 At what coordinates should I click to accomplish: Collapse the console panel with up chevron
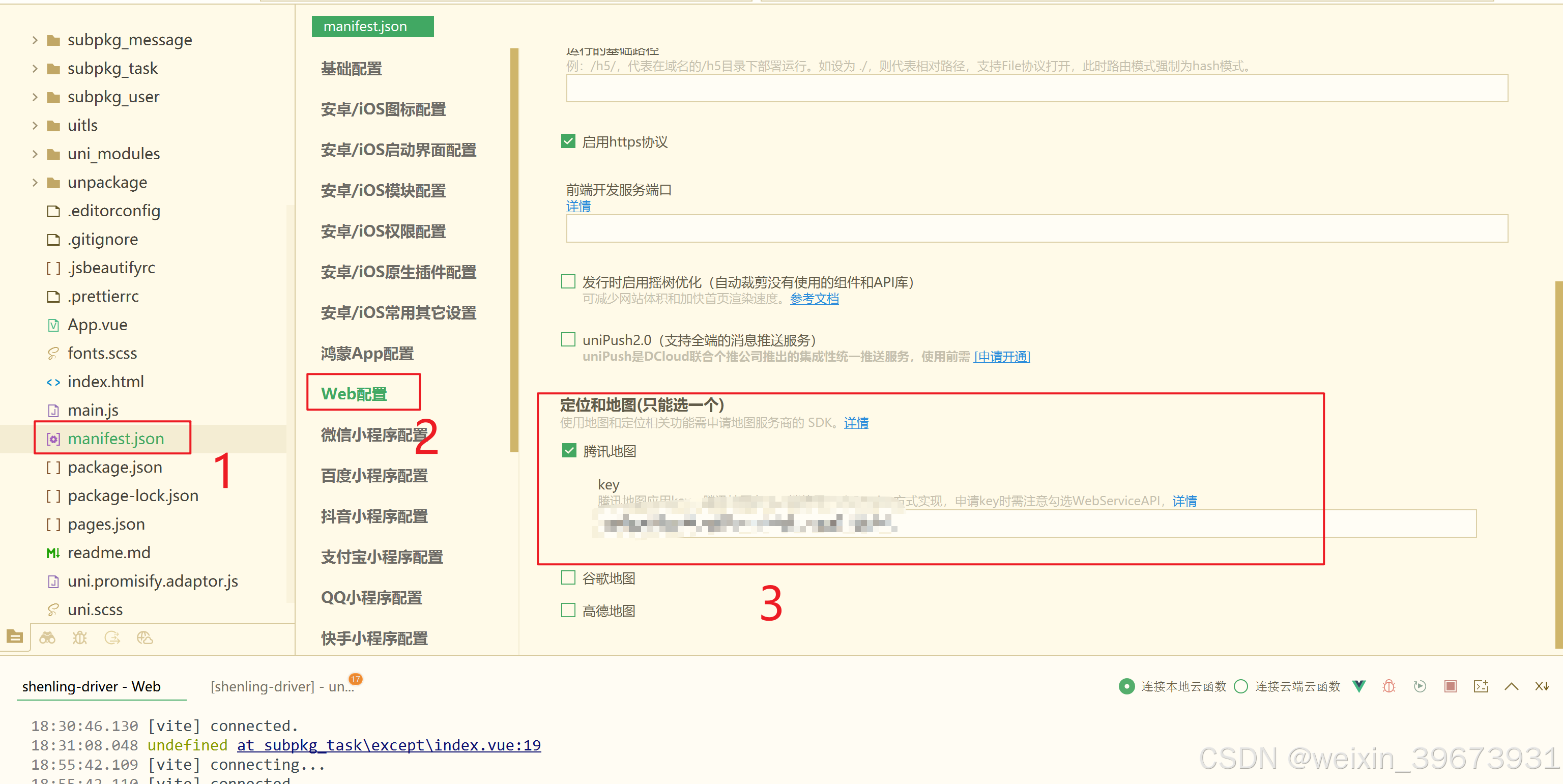click(x=1512, y=686)
